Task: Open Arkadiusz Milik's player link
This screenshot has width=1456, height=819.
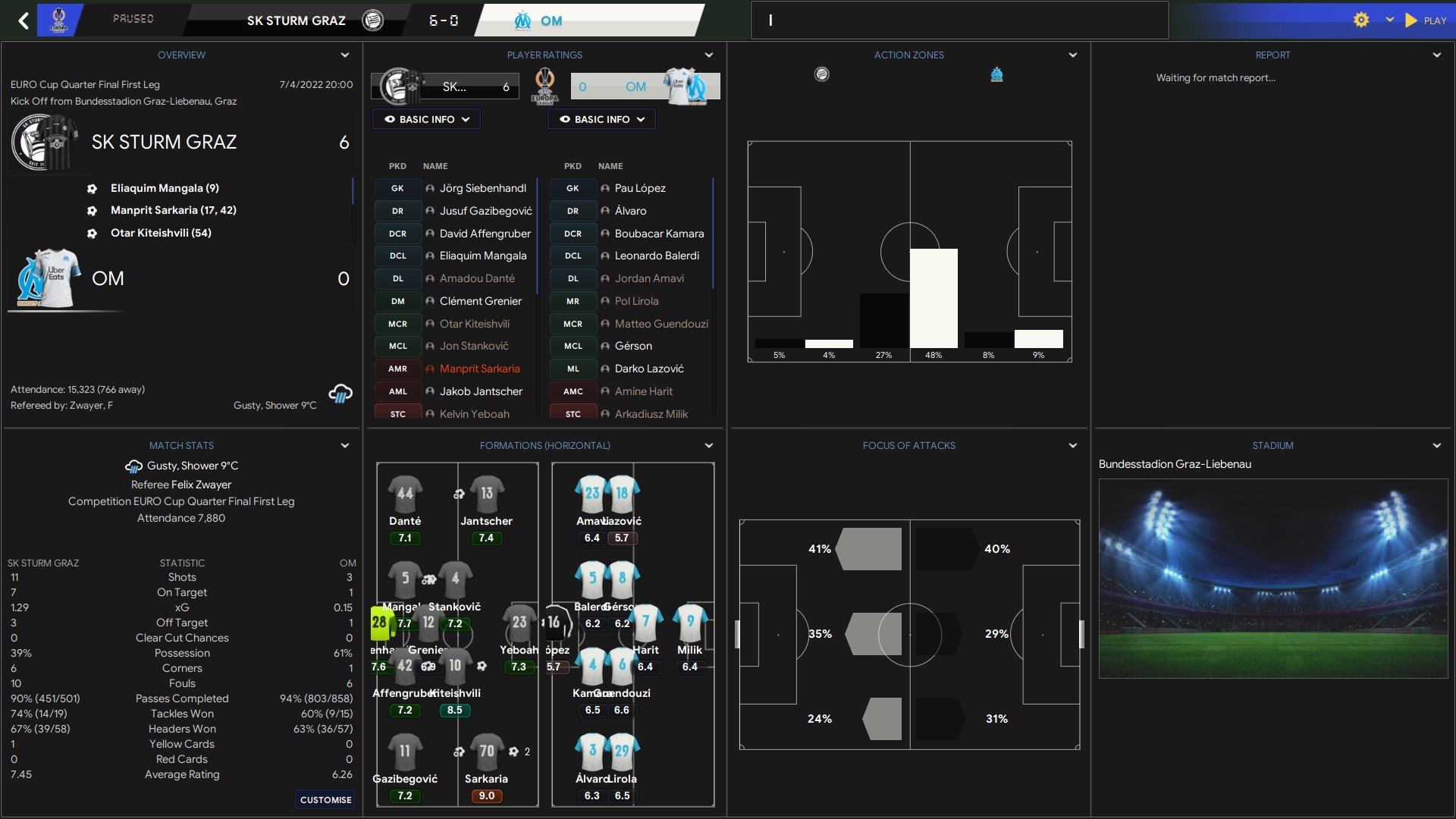Action: [x=651, y=414]
